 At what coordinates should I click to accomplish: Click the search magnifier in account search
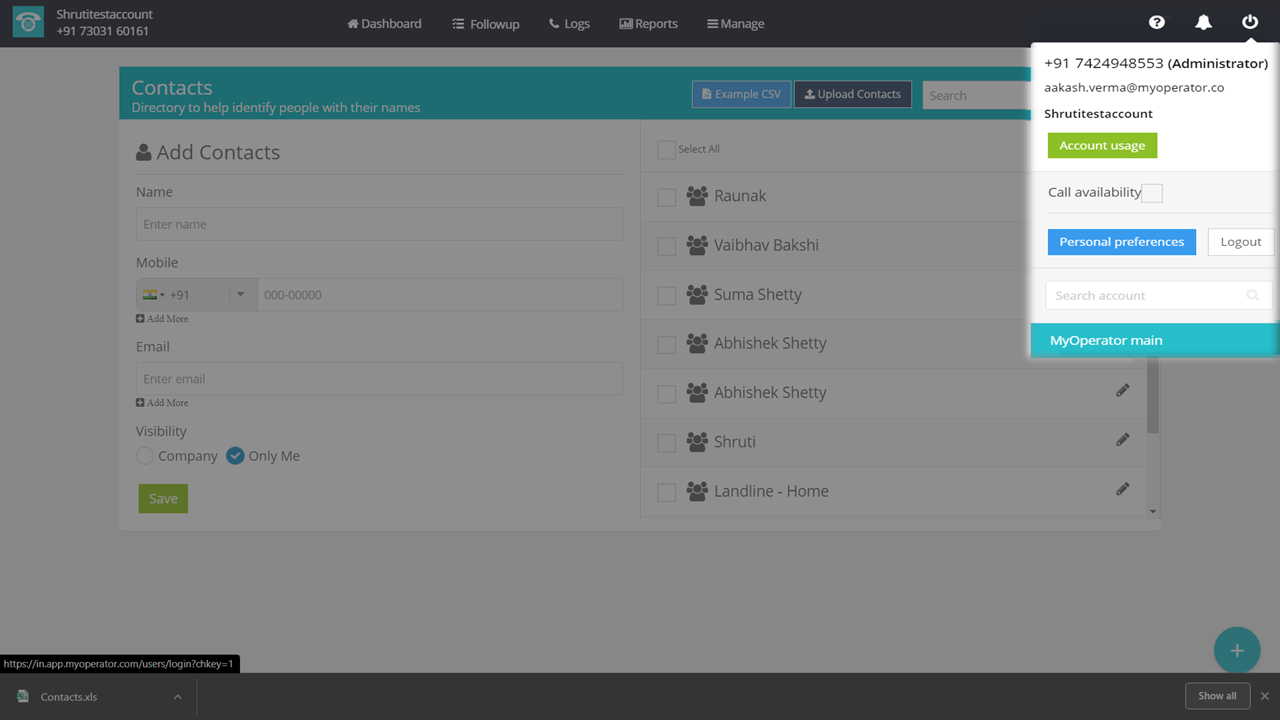point(1252,296)
